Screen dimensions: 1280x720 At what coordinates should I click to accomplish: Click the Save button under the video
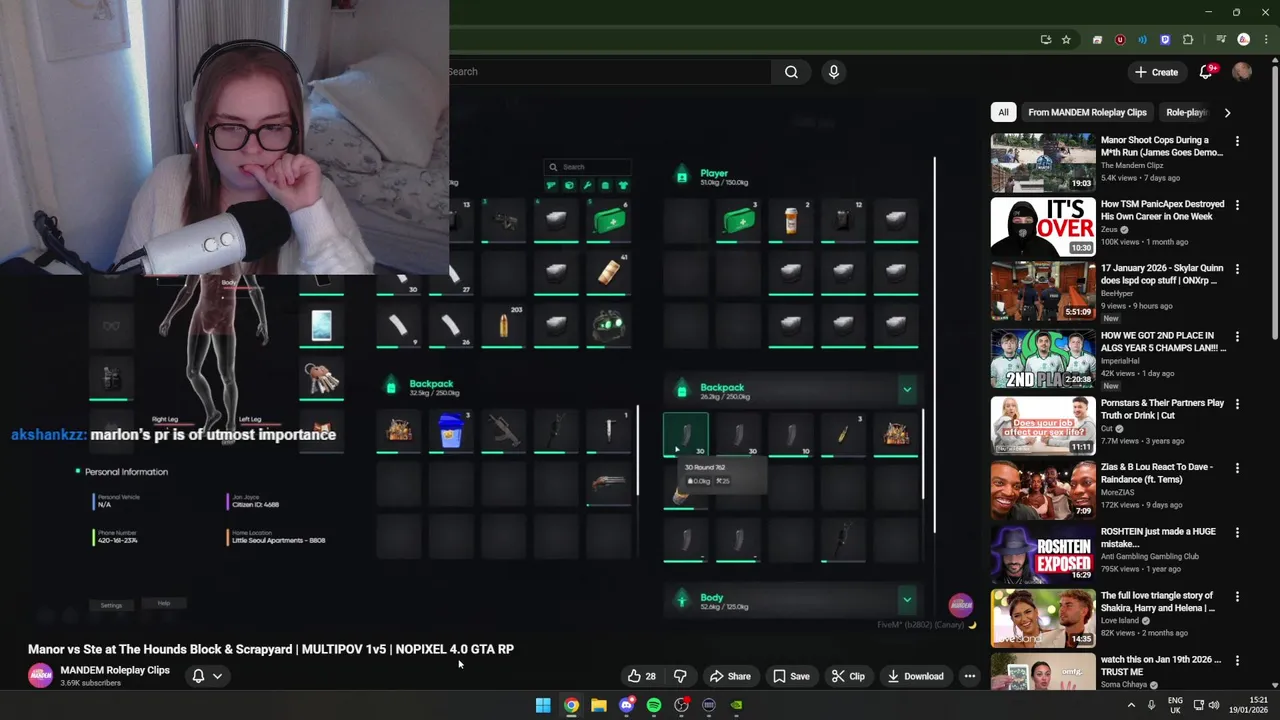click(x=791, y=676)
